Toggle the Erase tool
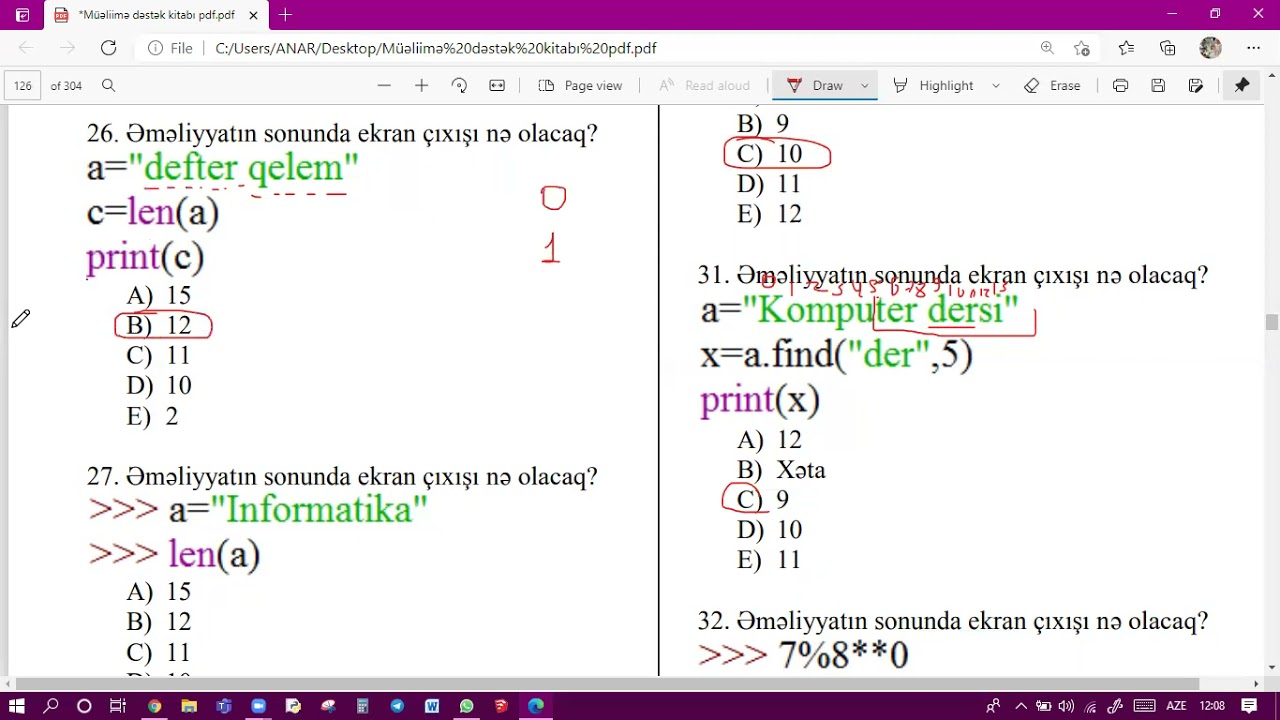This screenshot has width=1280, height=720. click(1052, 86)
